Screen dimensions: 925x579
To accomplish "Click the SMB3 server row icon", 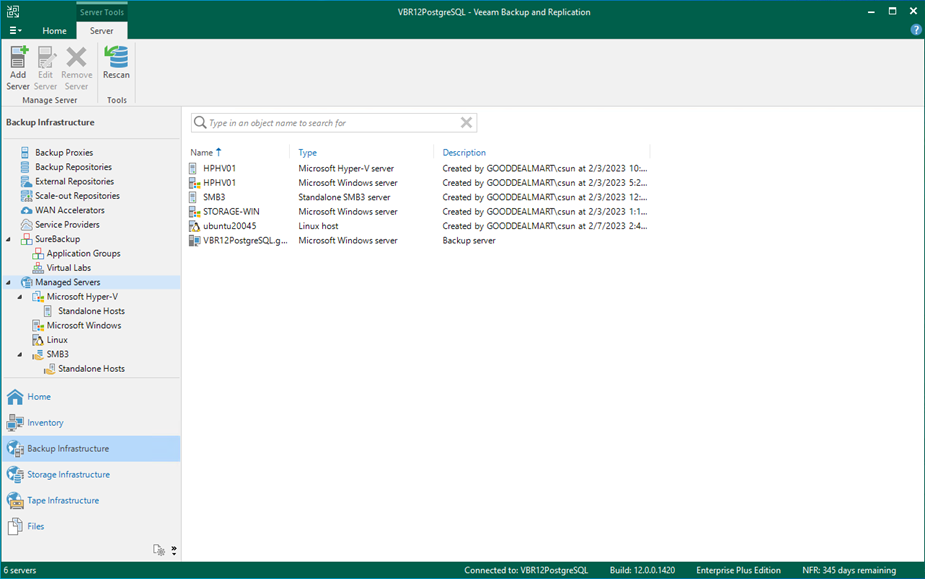I will click(x=193, y=197).
